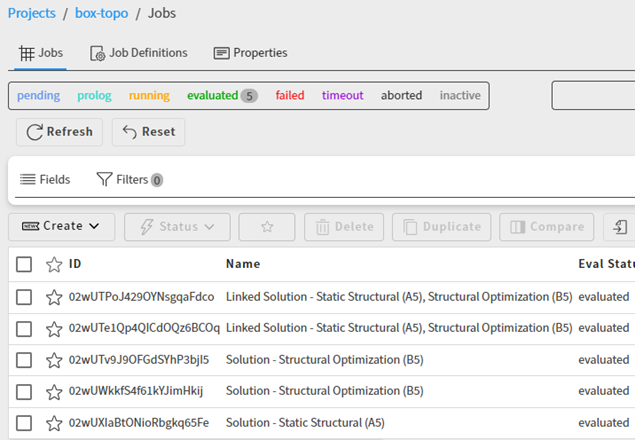Screen dimensions: 635x440
Task: Click the export icon right of Compare
Action: tap(621, 227)
